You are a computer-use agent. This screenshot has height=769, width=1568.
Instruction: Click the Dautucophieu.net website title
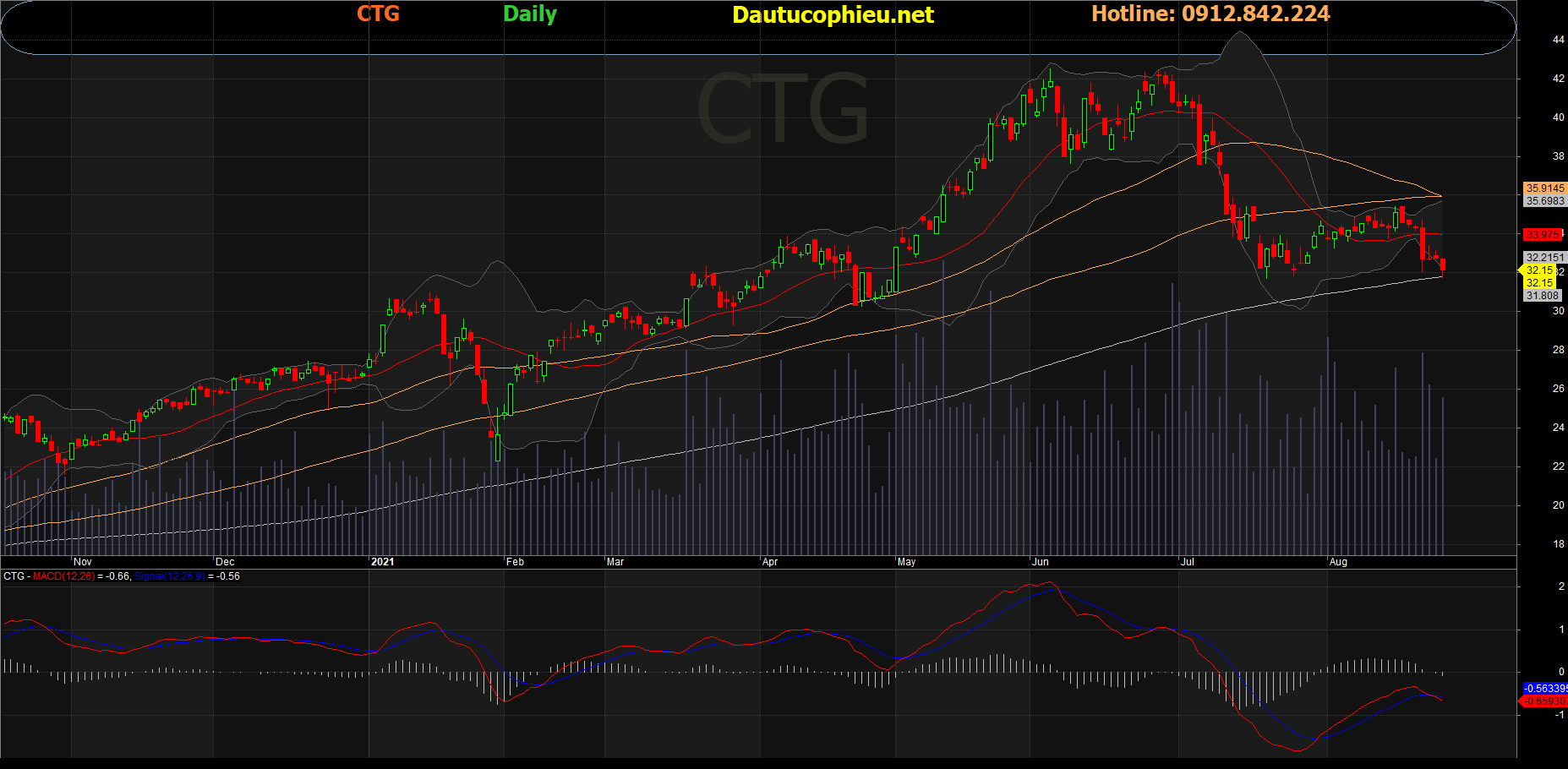click(x=833, y=15)
